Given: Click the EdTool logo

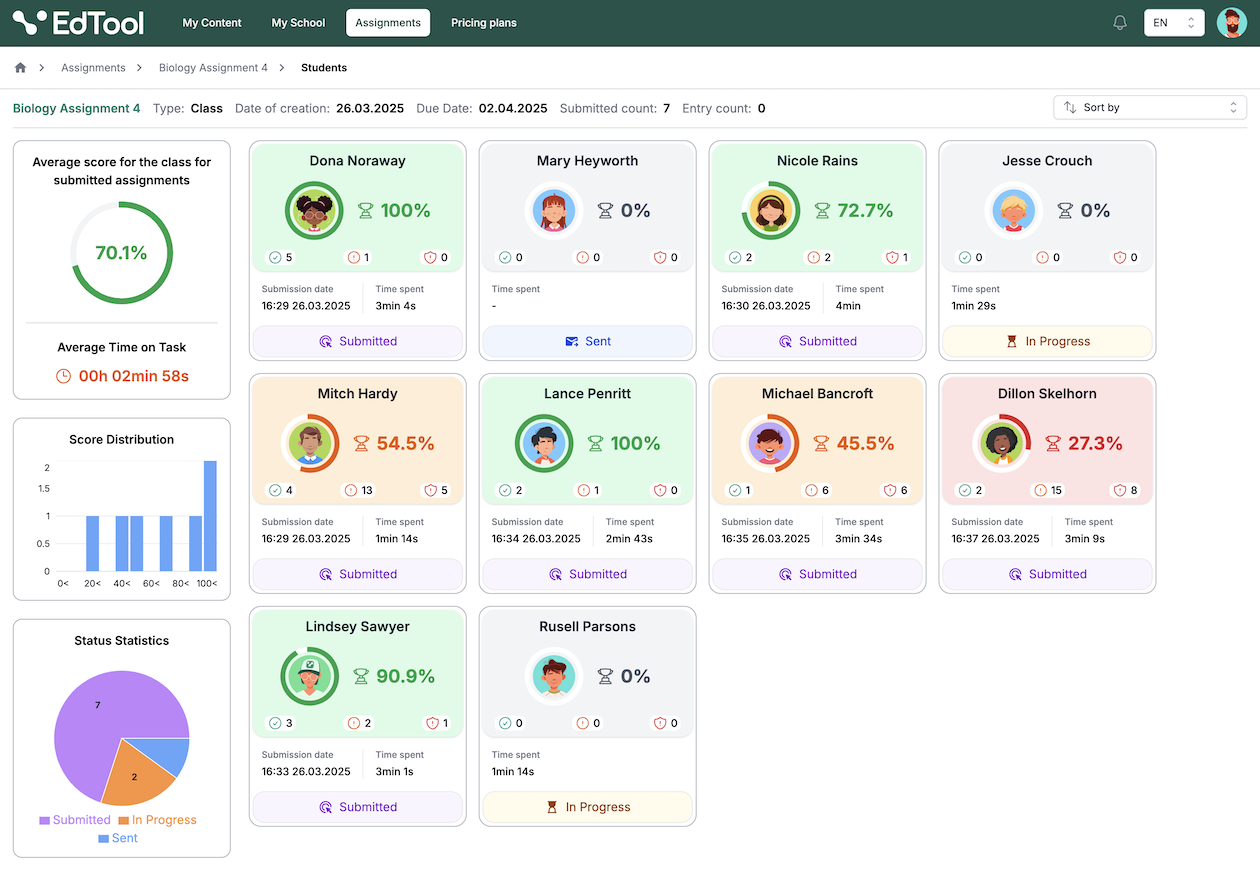Looking at the screenshot, I should tap(78, 22).
